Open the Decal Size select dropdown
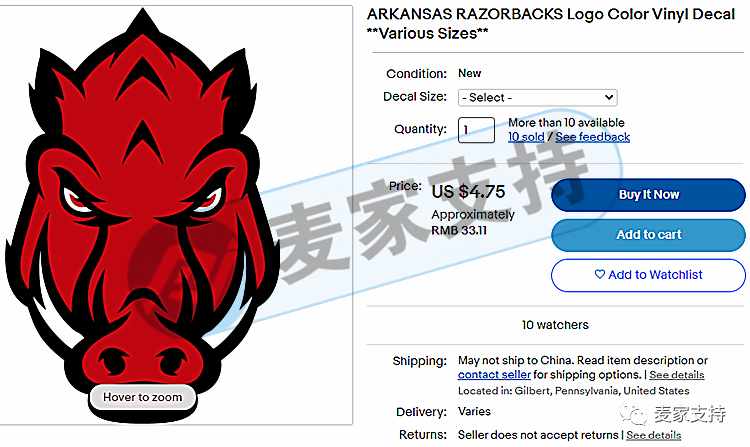 538,98
